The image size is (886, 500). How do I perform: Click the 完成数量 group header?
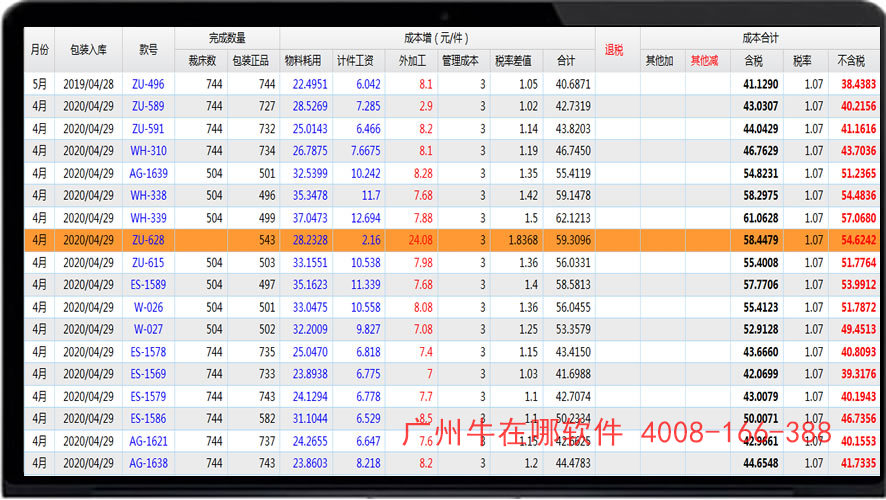point(227,38)
